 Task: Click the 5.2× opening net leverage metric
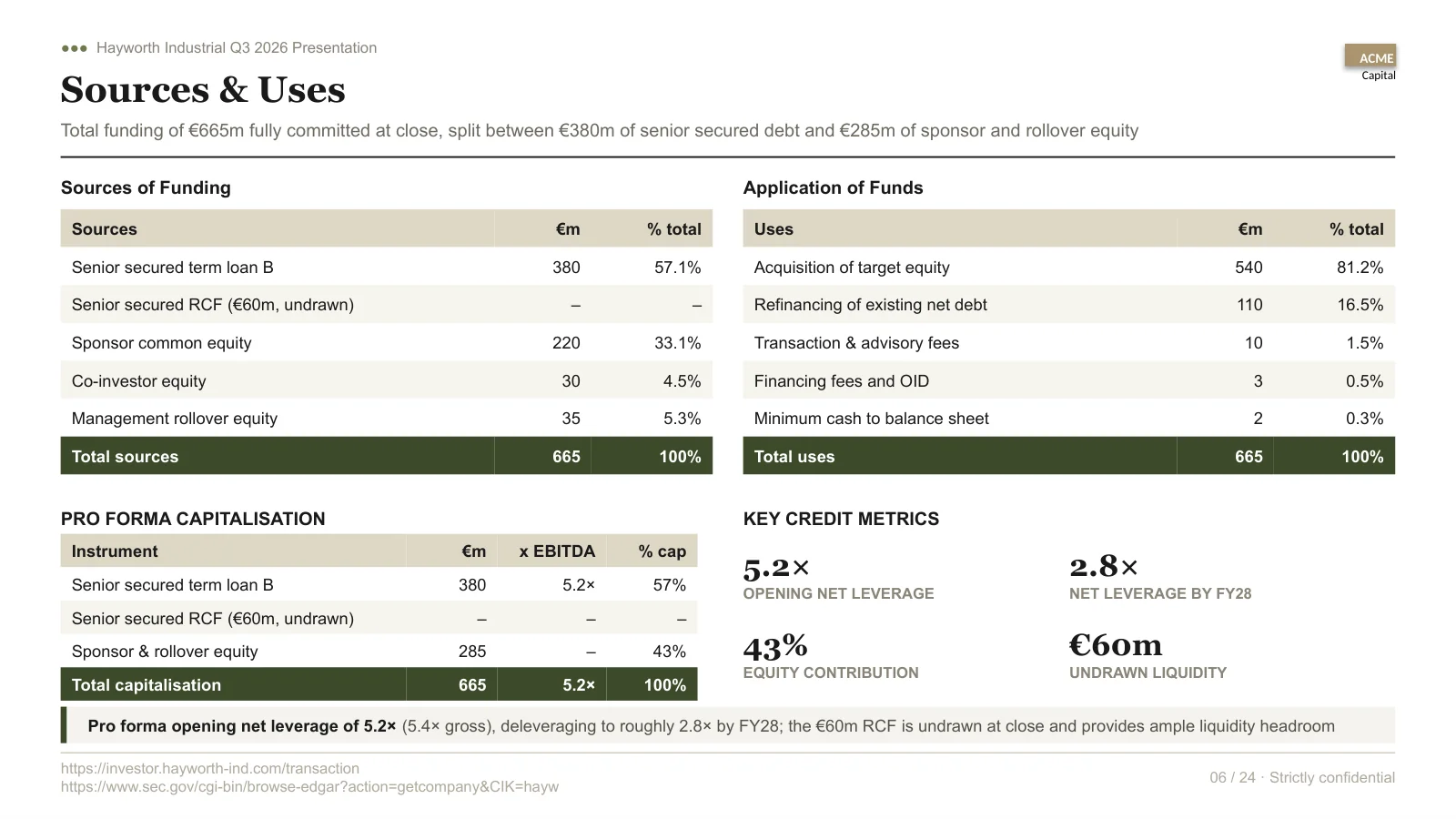(838, 579)
